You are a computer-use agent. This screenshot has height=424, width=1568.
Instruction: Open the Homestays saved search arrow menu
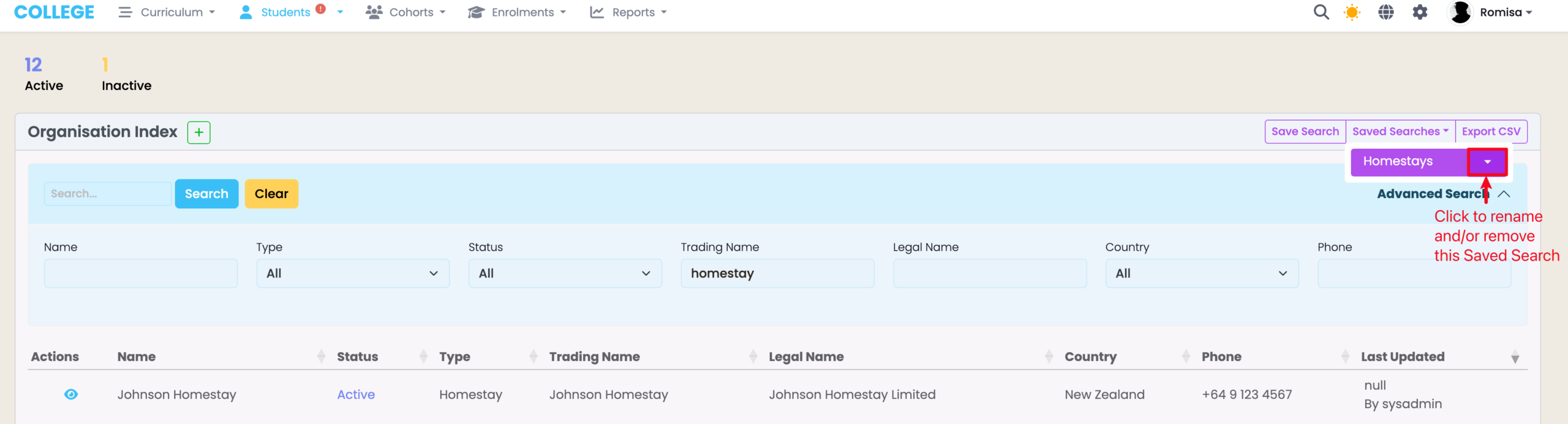pyautogui.click(x=1487, y=162)
